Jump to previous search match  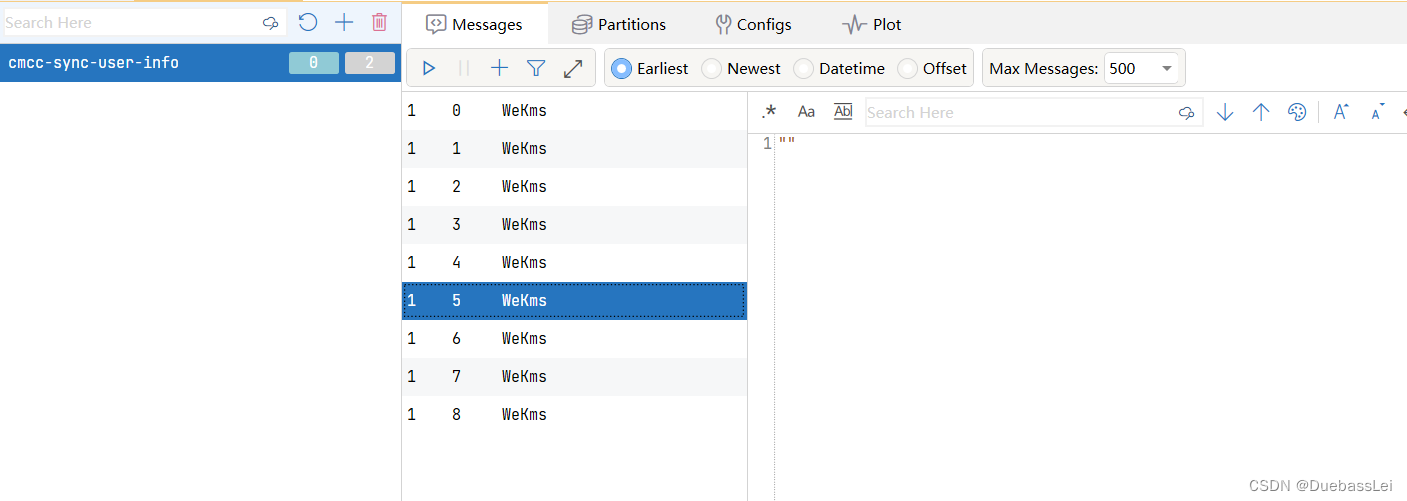click(1261, 112)
